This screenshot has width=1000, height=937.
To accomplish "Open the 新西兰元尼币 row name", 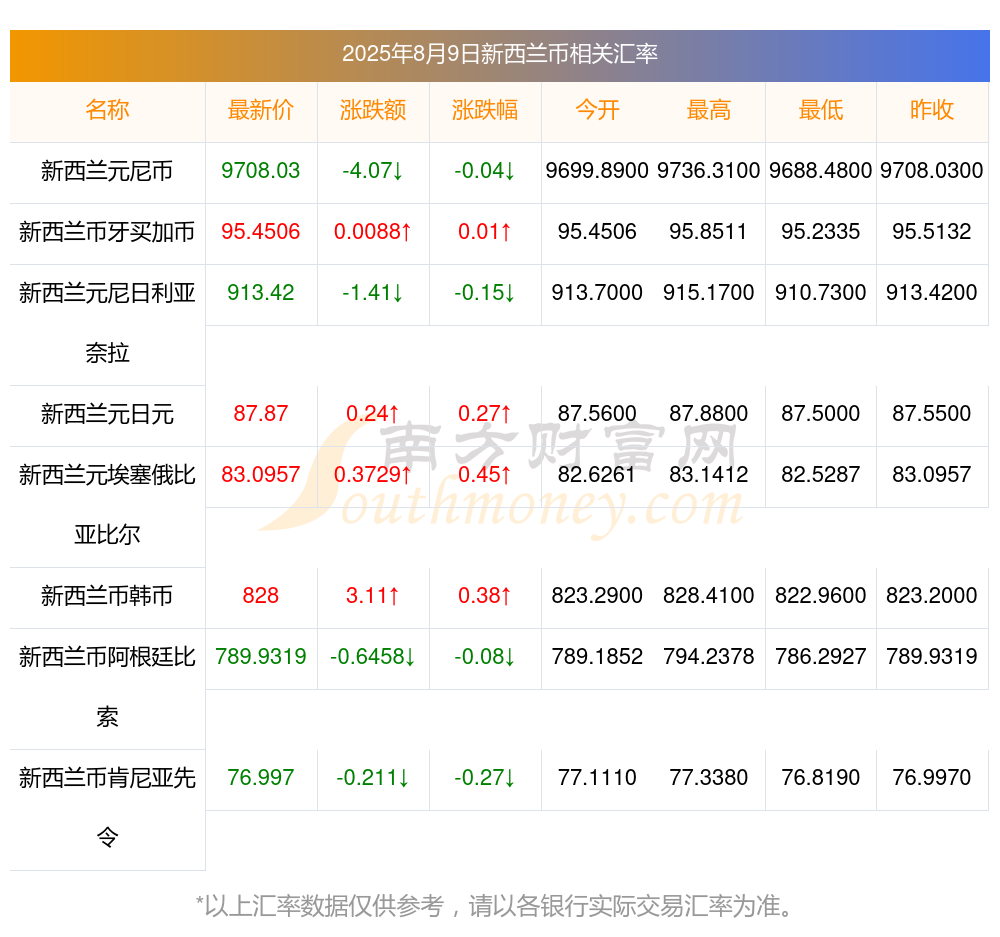I will [x=107, y=171].
